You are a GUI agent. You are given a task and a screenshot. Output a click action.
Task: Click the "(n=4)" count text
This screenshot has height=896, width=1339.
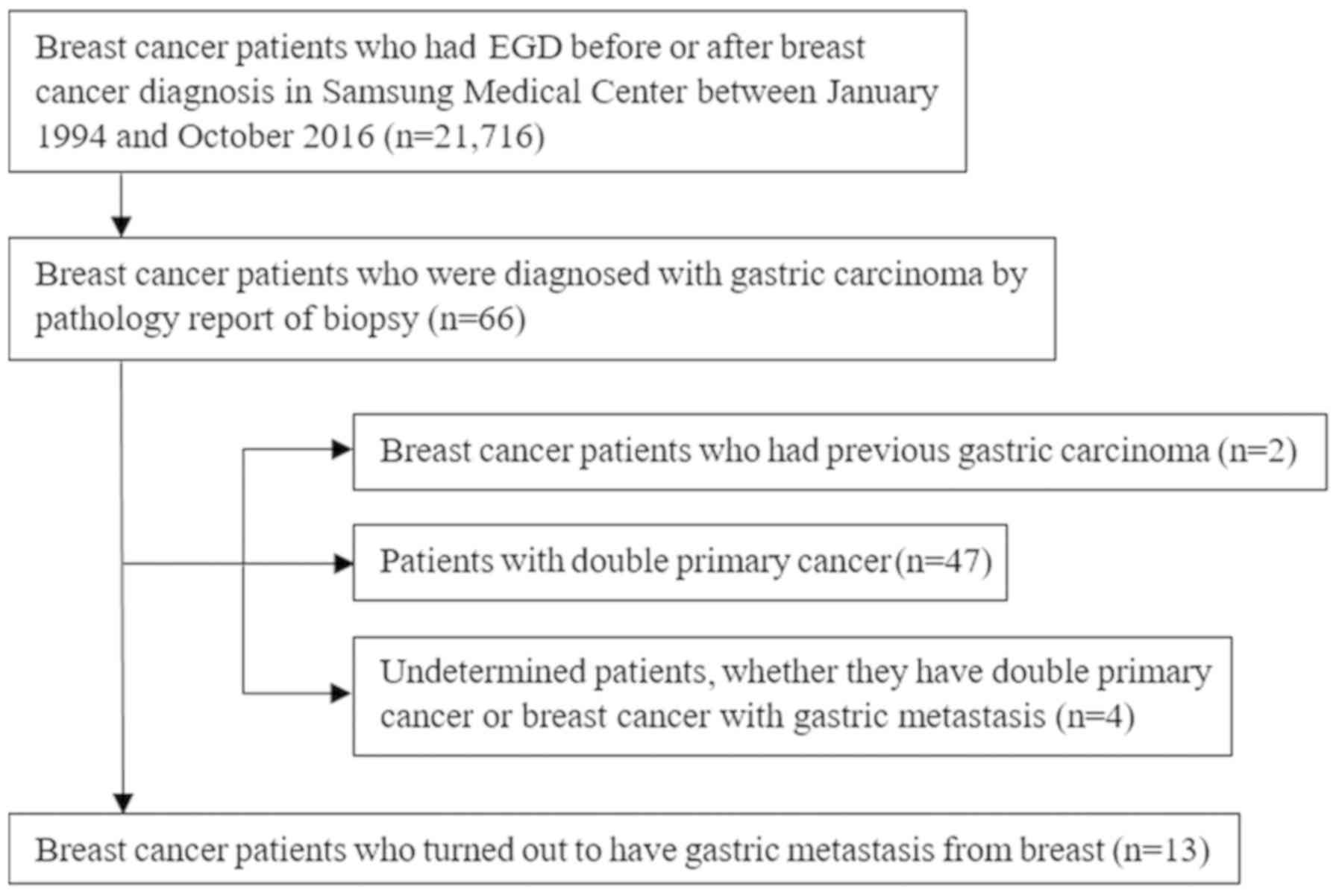click(x=1095, y=716)
